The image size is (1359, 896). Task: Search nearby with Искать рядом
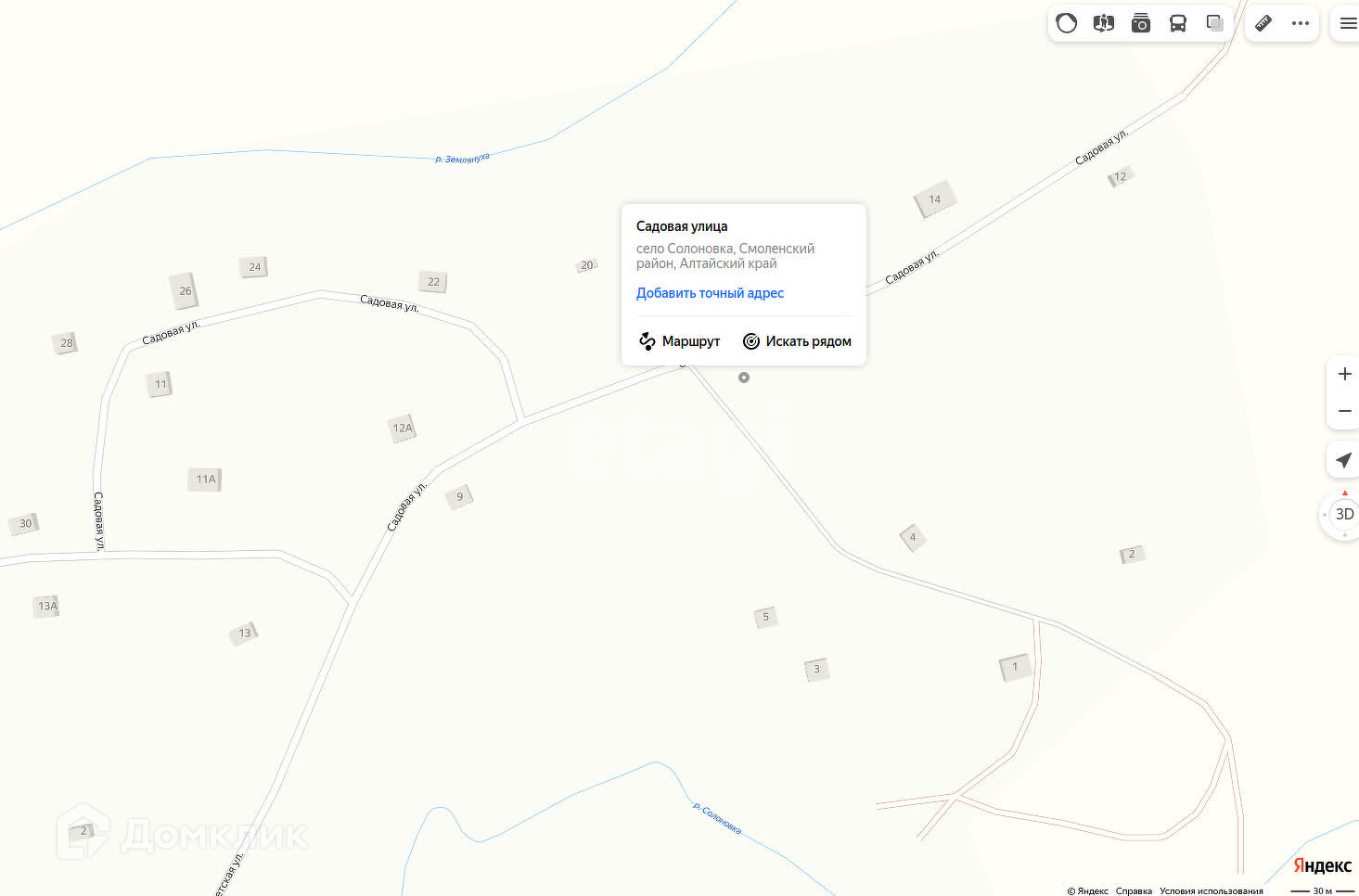[x=797, y=341]
